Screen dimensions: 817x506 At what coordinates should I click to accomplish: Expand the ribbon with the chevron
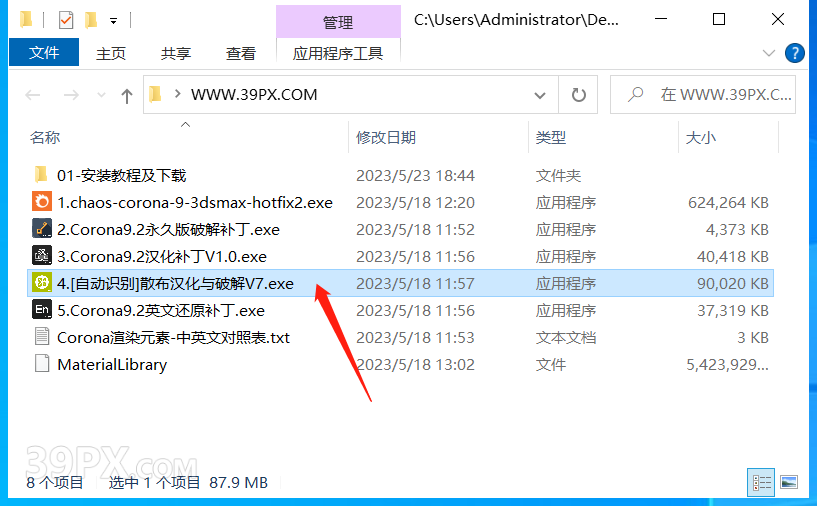pos(768,53)
